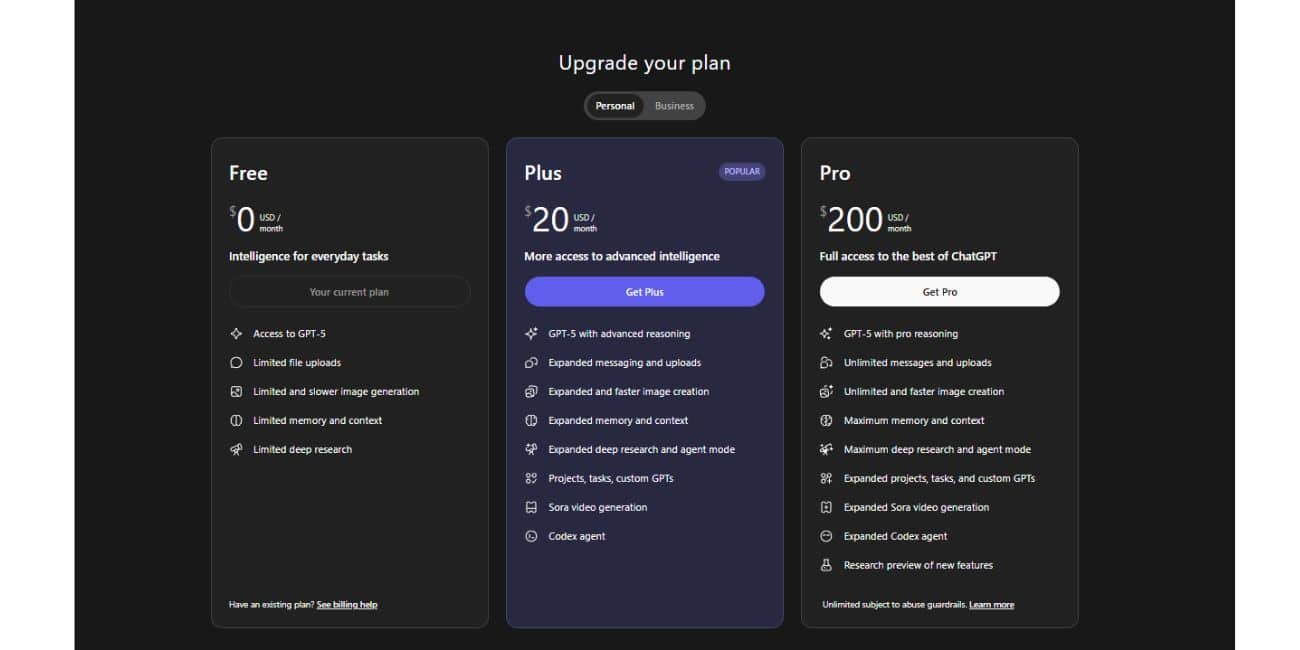Click the Limited and slower image generation icon

236,392
